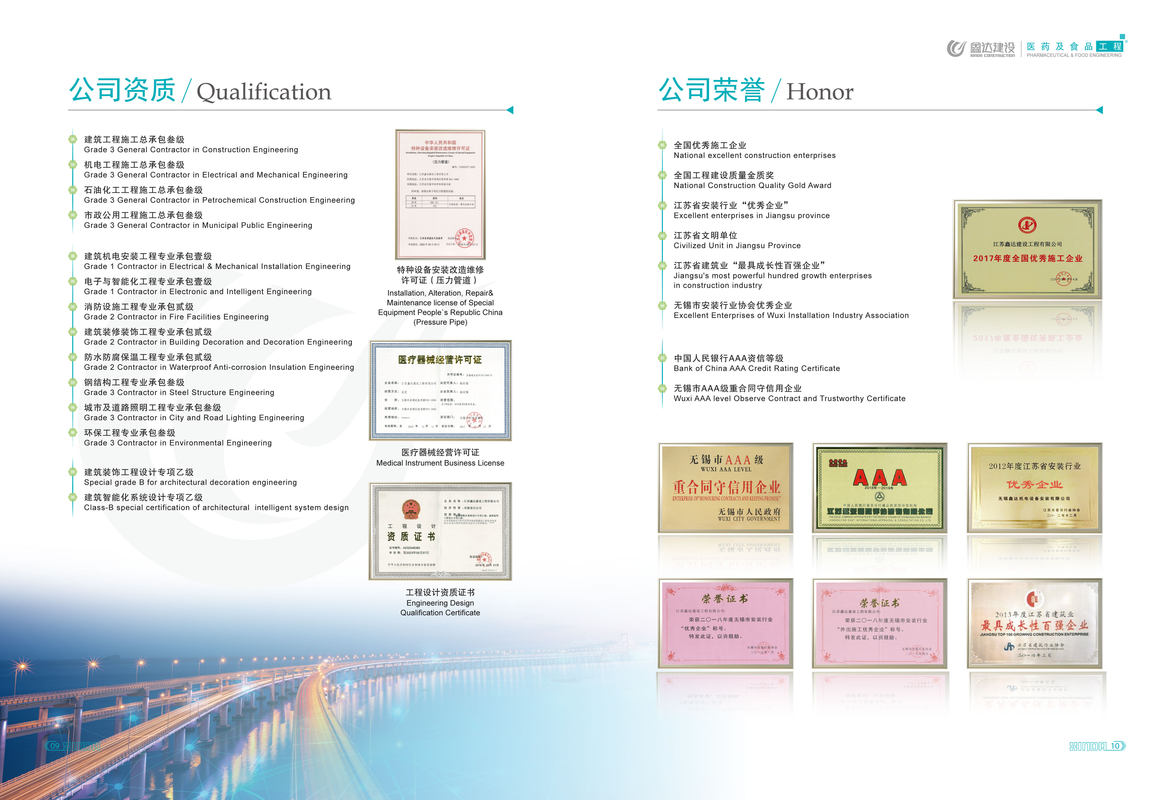
Task: Select "Grade 3 Contractor in Environmental Engineering"
Action: (x=178, y=444)
